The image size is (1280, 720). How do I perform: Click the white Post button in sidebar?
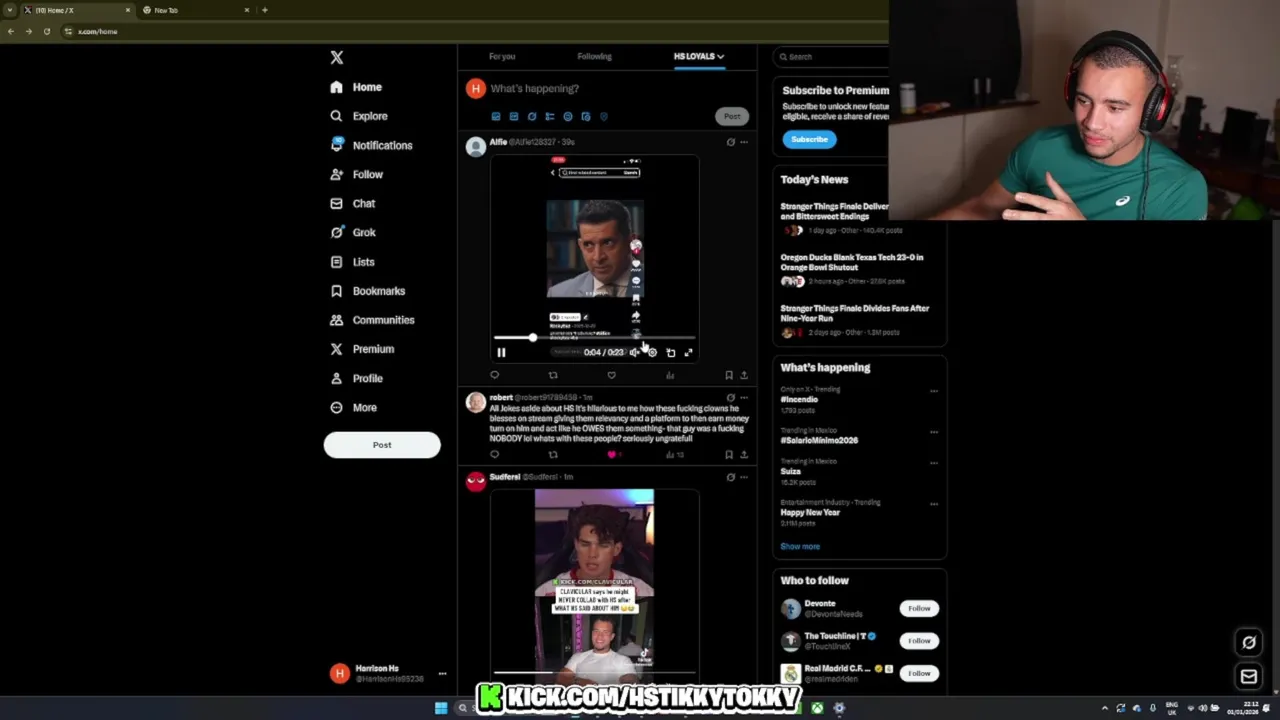pos(382,445)
